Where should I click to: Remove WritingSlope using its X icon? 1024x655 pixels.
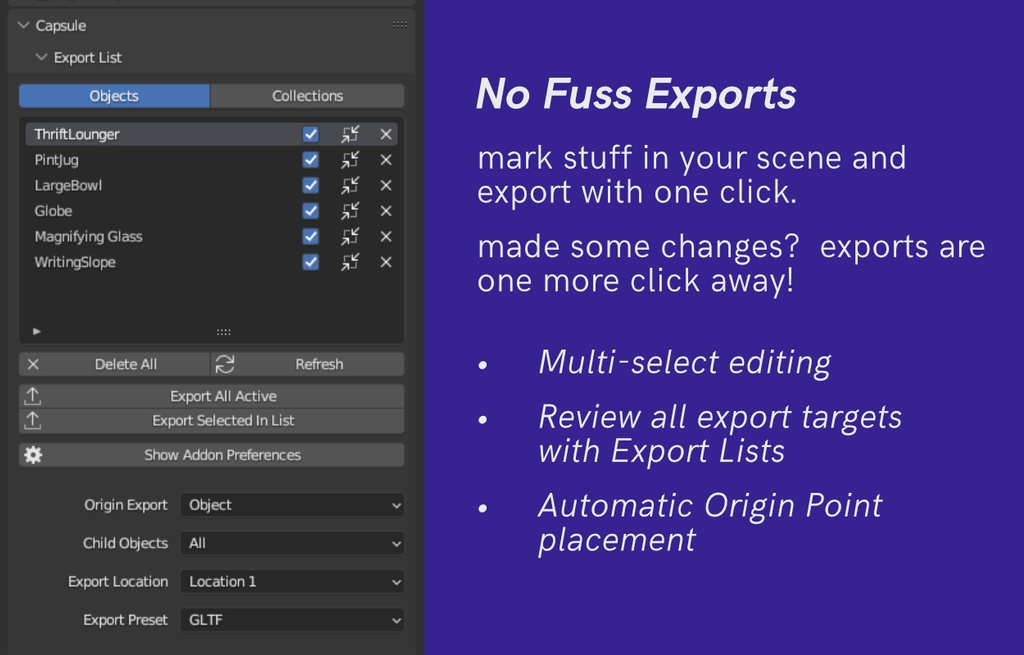pos(385,262)
